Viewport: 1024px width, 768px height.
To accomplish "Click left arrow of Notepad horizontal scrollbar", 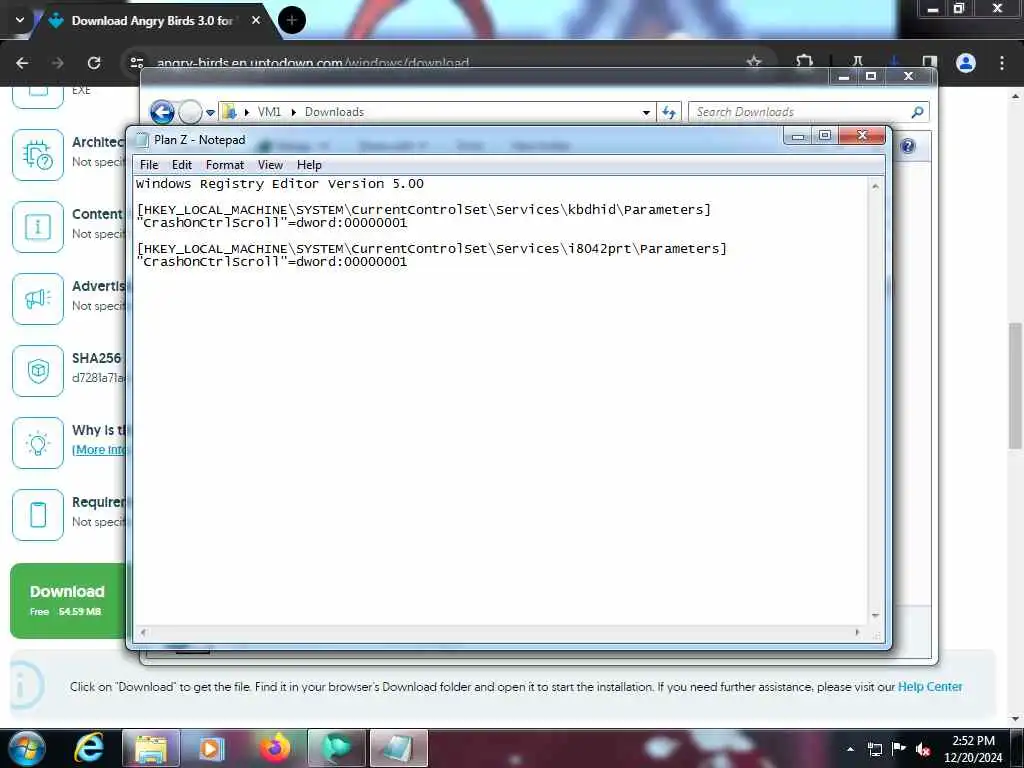I will click(x=143, y=632).
